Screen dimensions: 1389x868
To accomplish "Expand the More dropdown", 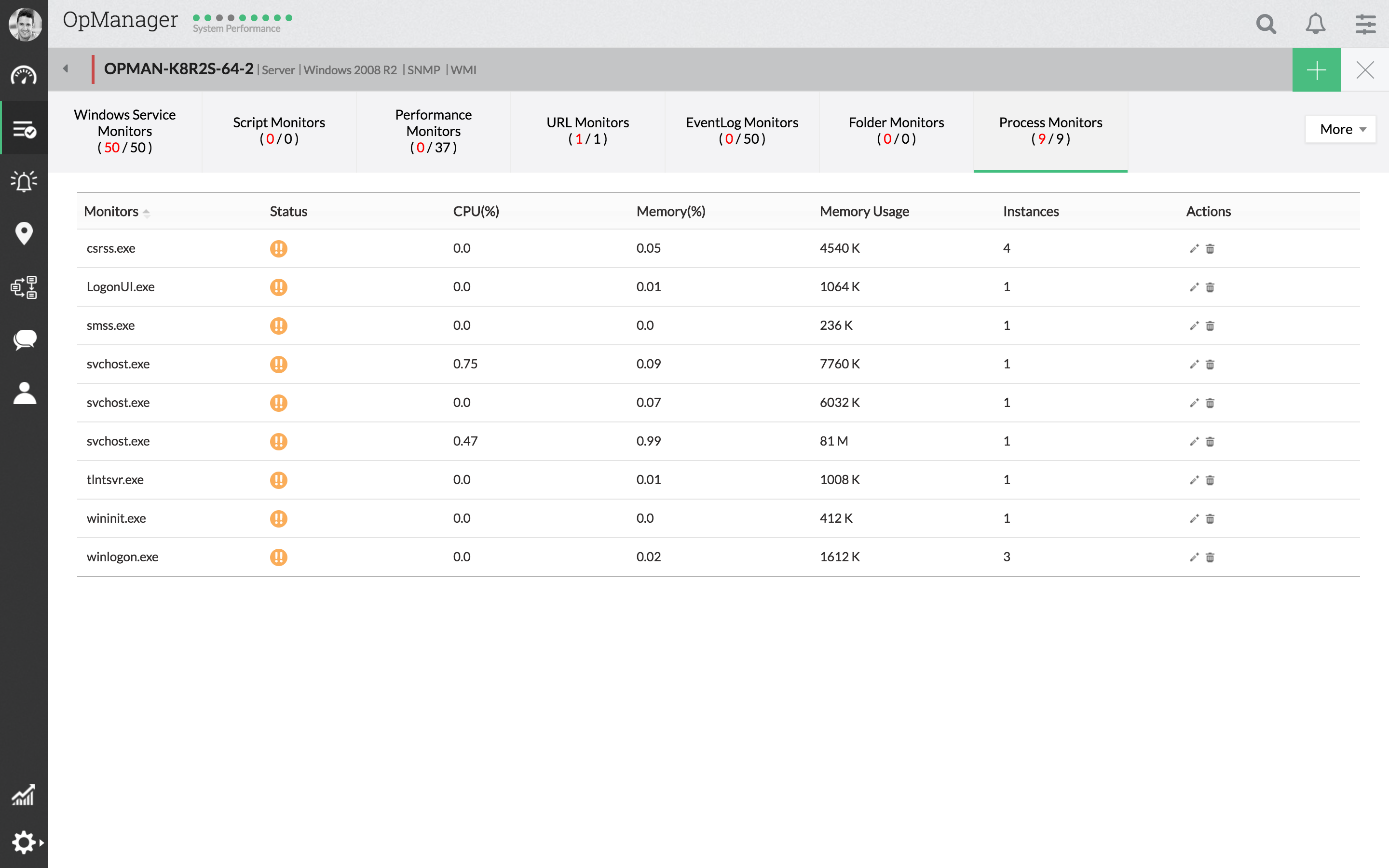I will pyautogui.click(x=1341, y=129).
